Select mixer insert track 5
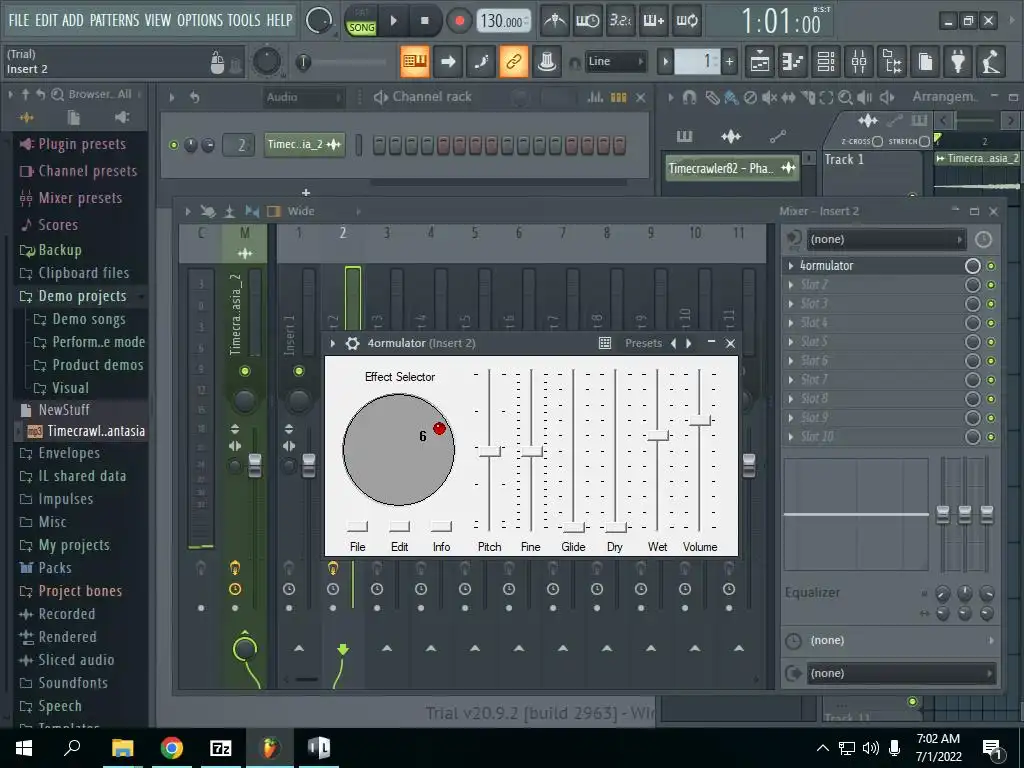Image resolution: width=1024 pixels, height=768 pixels. [x=475, y=233]
